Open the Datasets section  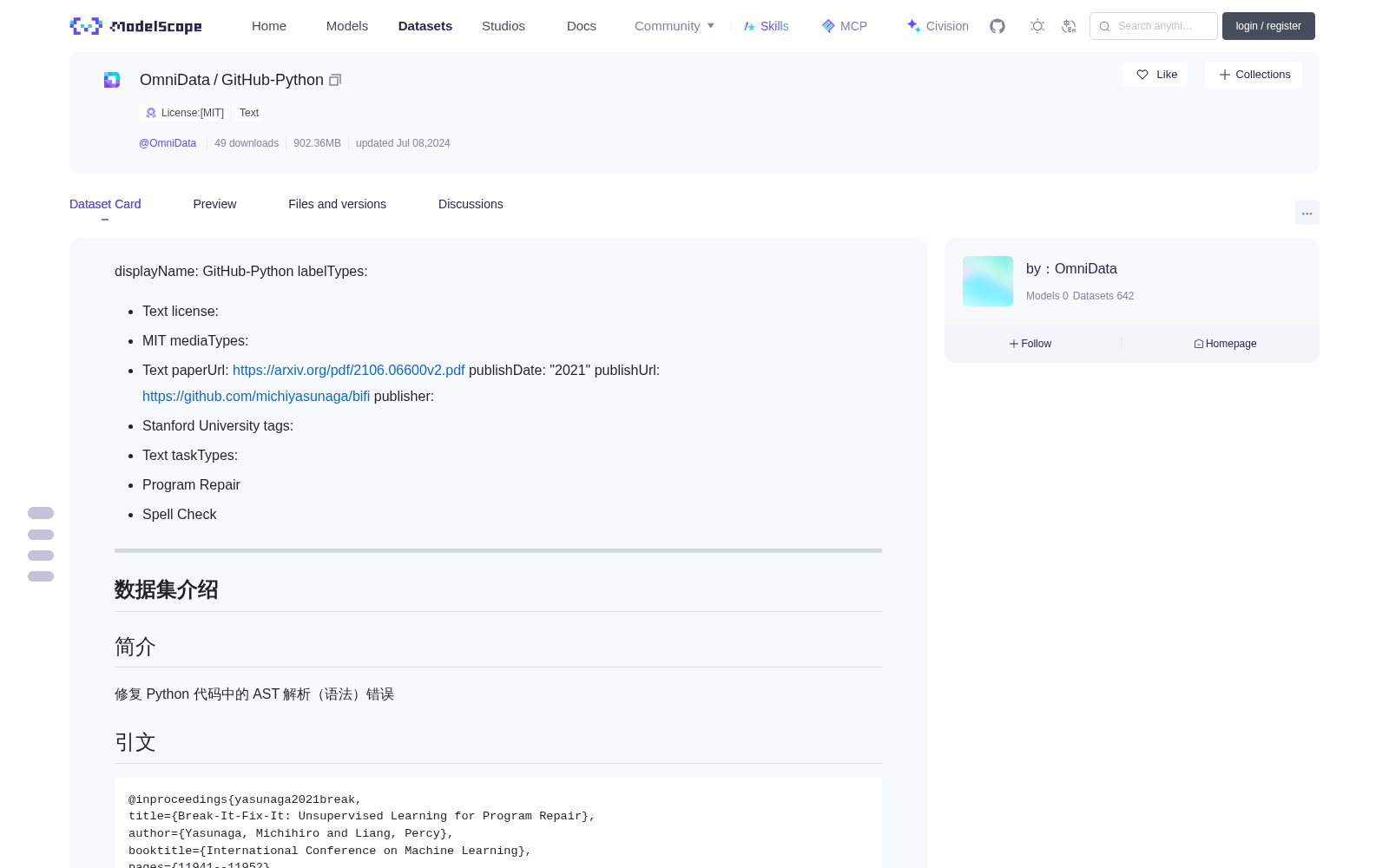coord(425,26)
